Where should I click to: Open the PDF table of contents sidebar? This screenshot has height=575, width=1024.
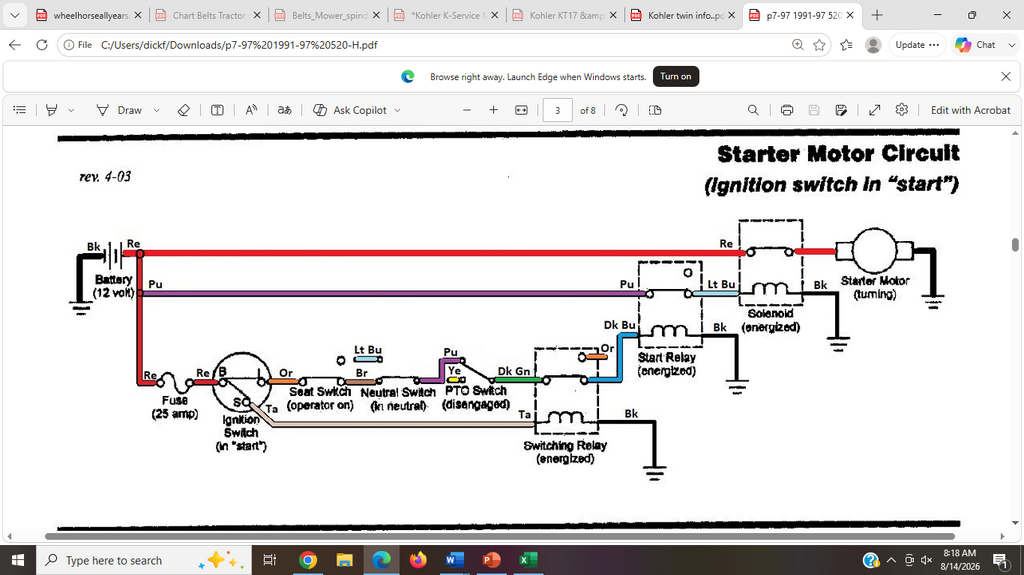tap(20, 110)
